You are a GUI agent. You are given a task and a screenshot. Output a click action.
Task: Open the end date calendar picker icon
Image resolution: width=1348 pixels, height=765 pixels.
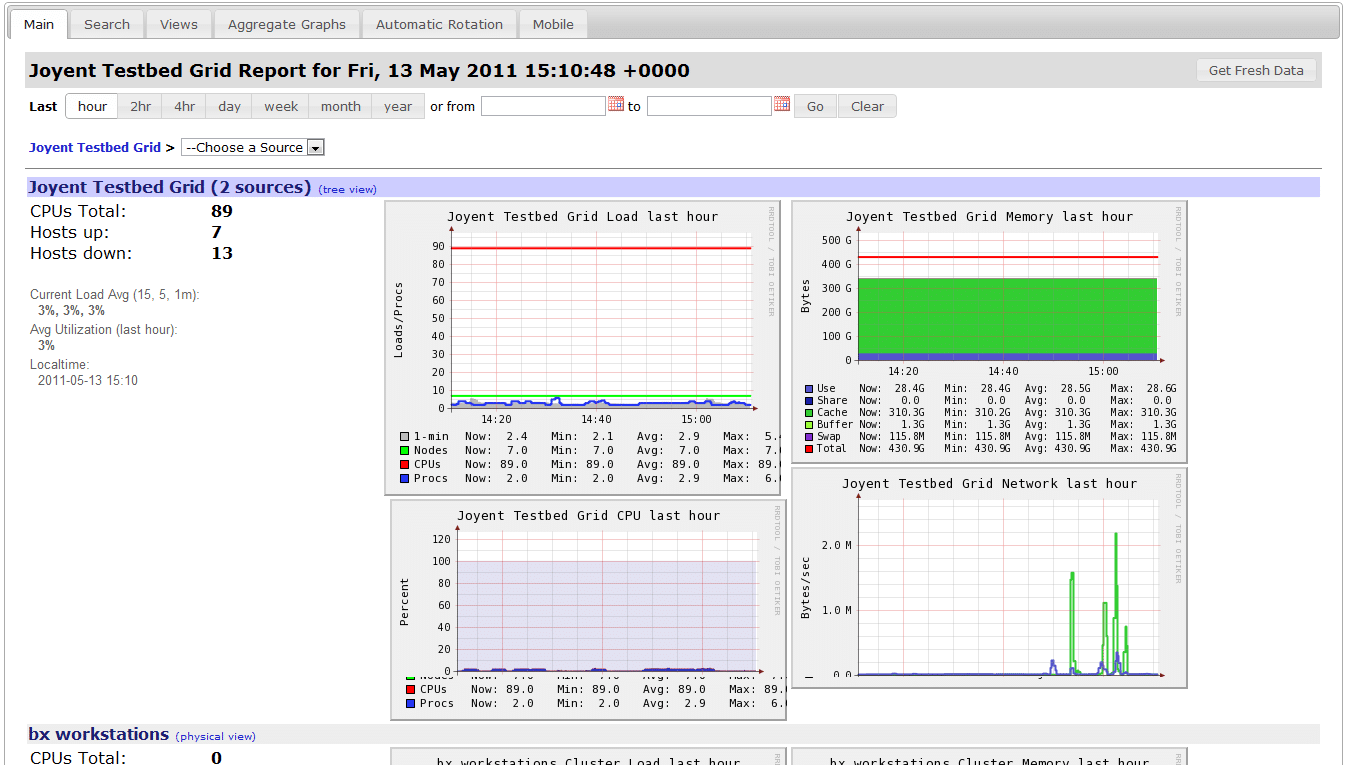click(x=782, y=104)
